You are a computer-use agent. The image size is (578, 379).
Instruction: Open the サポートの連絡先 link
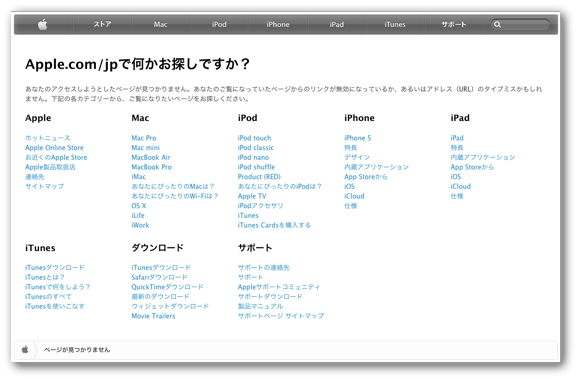pos(264,267)
